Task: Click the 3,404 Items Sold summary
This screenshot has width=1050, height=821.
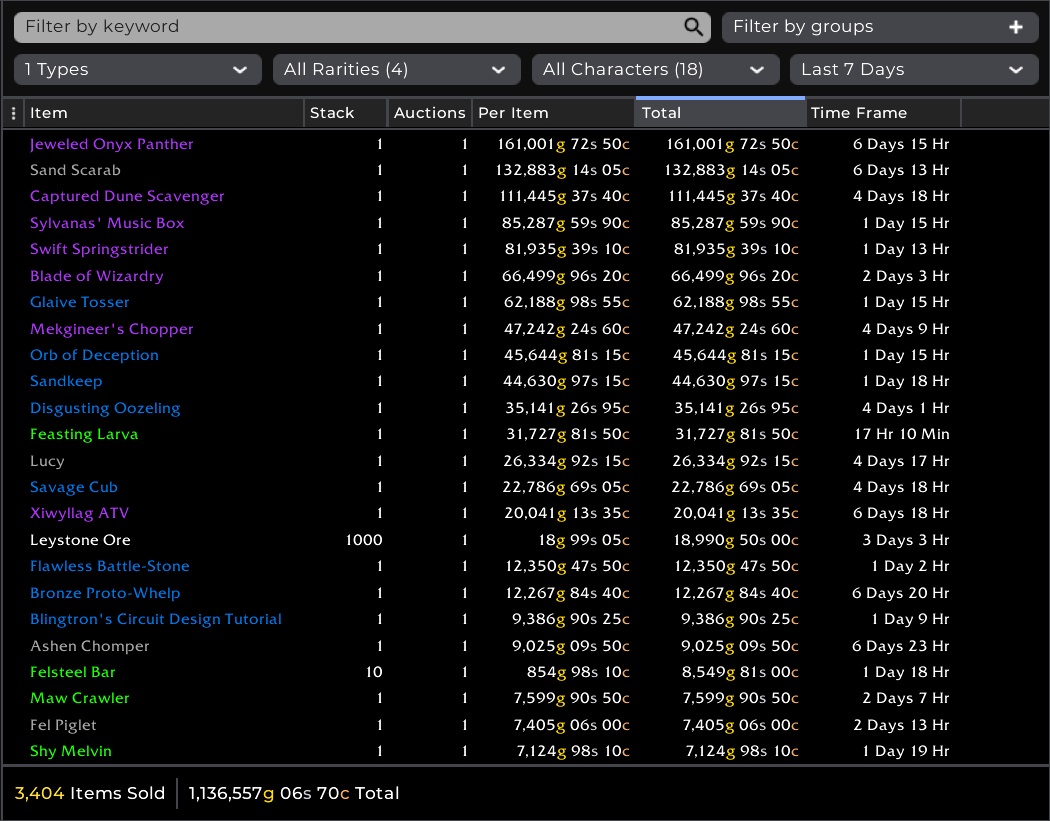Action: coord(90,793)
